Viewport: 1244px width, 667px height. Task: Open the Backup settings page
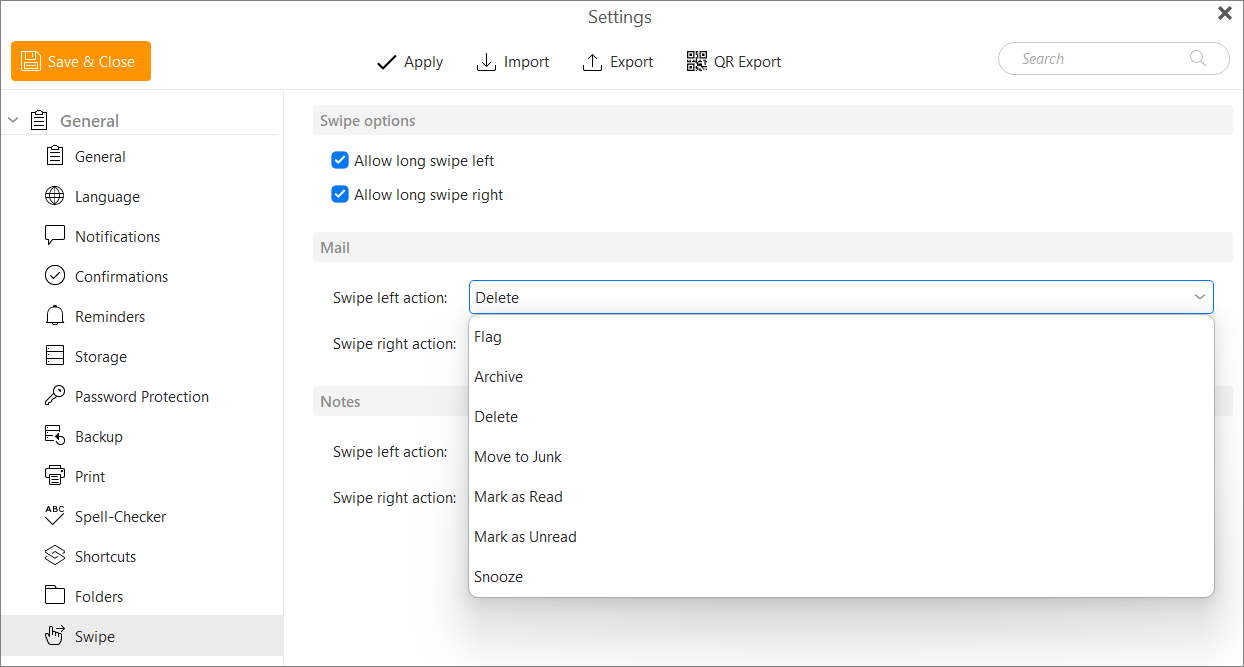[142, 436]
